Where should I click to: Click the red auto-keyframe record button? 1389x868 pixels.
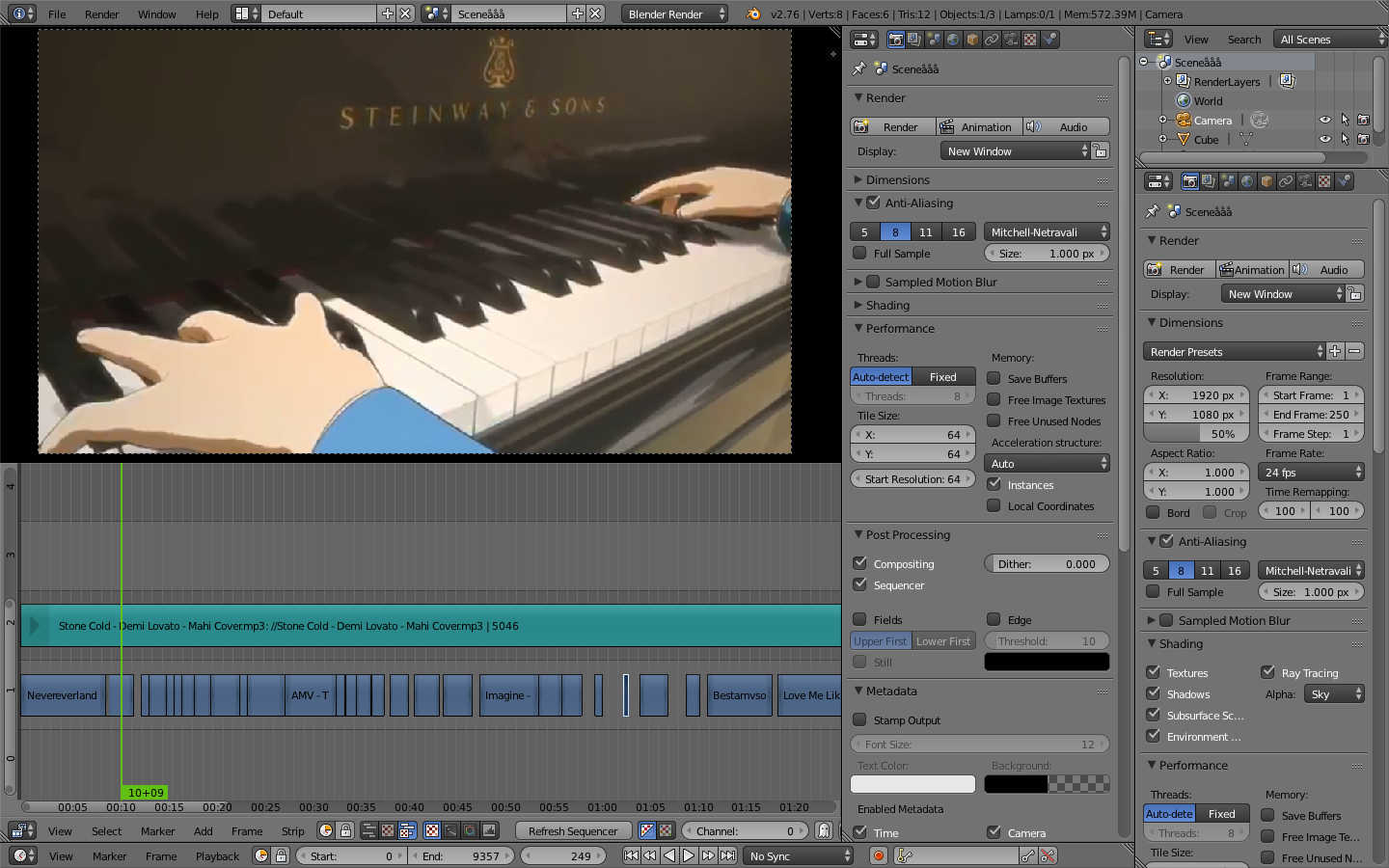[x=878, y=855]
